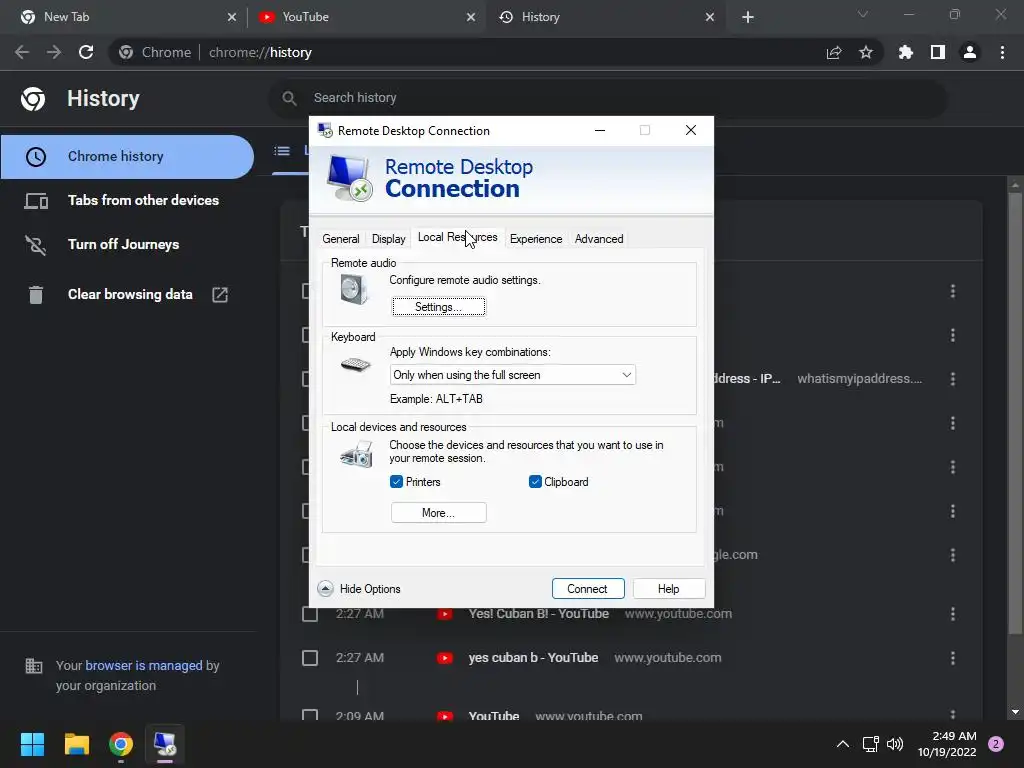1024x768 pixels.
Task: Open volume icon in system tray
Action: click(895, 744)
